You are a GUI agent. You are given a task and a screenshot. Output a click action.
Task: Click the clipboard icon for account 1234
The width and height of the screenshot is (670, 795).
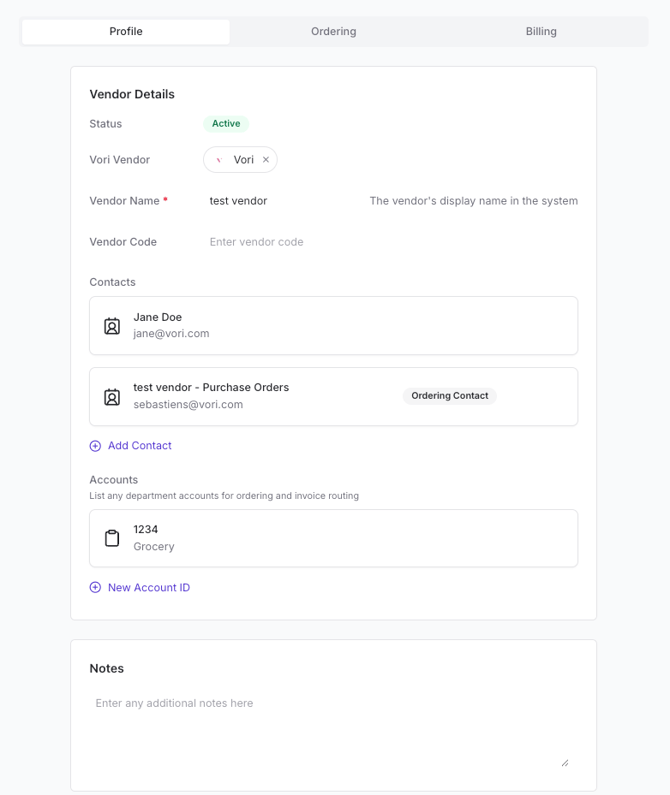click(x=112, y=538)
